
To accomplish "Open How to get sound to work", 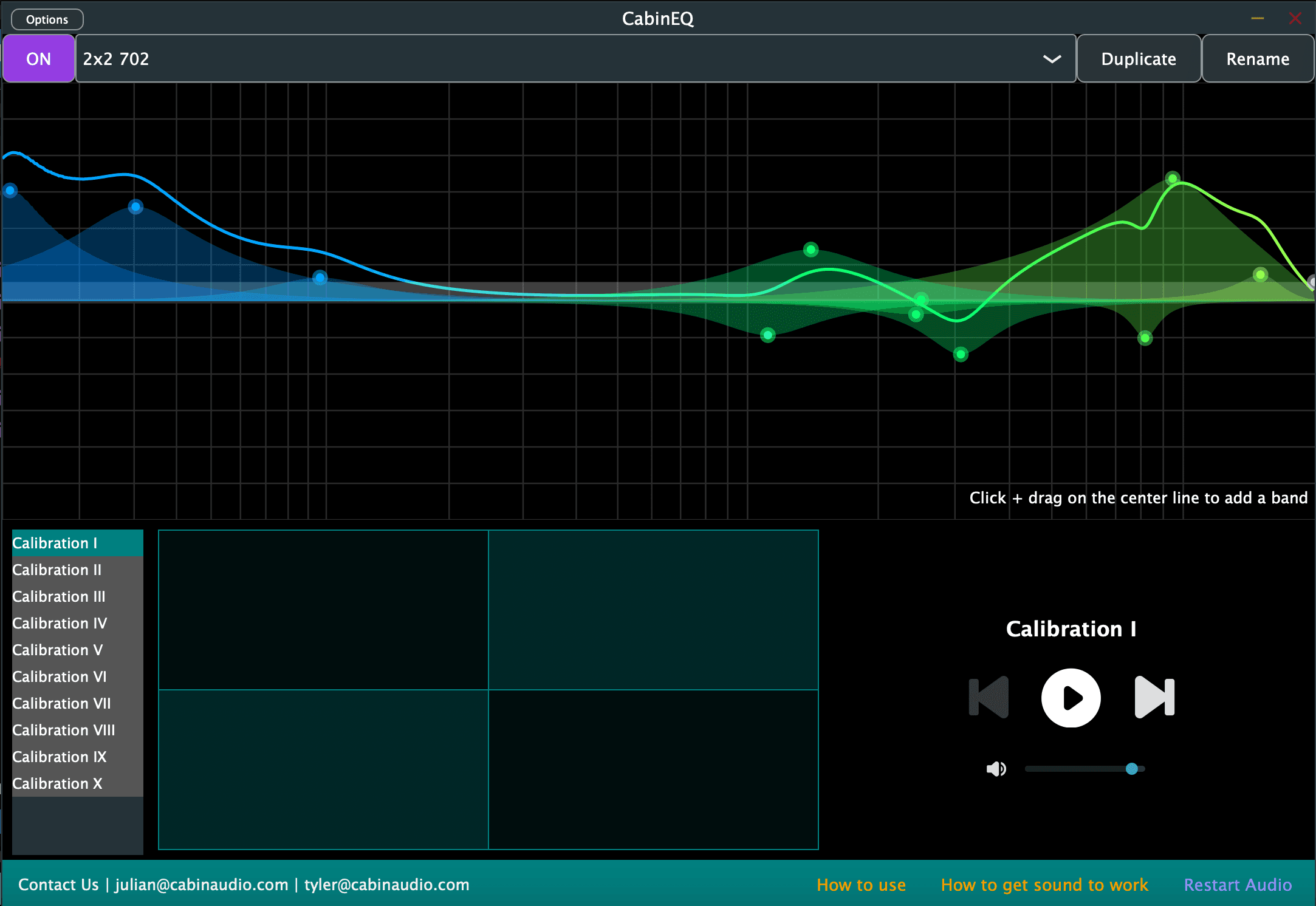I will tap(1044, 885).
